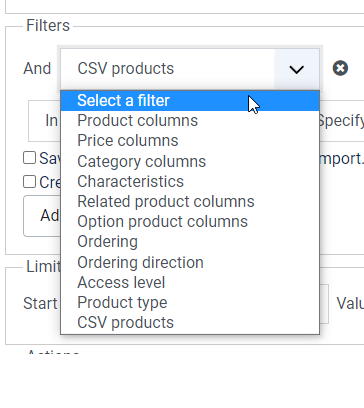Image resolution: width=364 pixels, height=408 pixels.
Task: Select Related product columns option
Action: pyautogui.click(x=190, y=202)
